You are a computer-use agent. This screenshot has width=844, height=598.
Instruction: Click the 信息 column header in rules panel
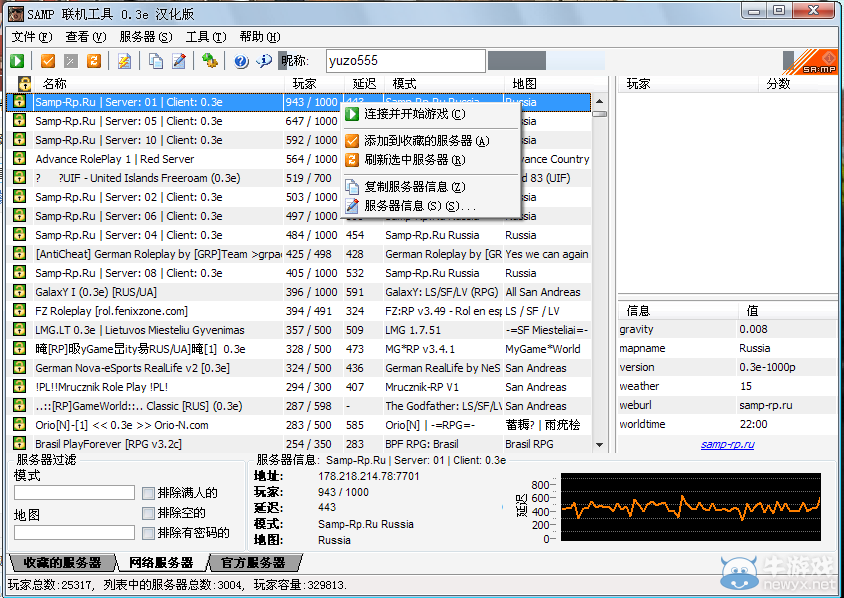click(678, 311)
